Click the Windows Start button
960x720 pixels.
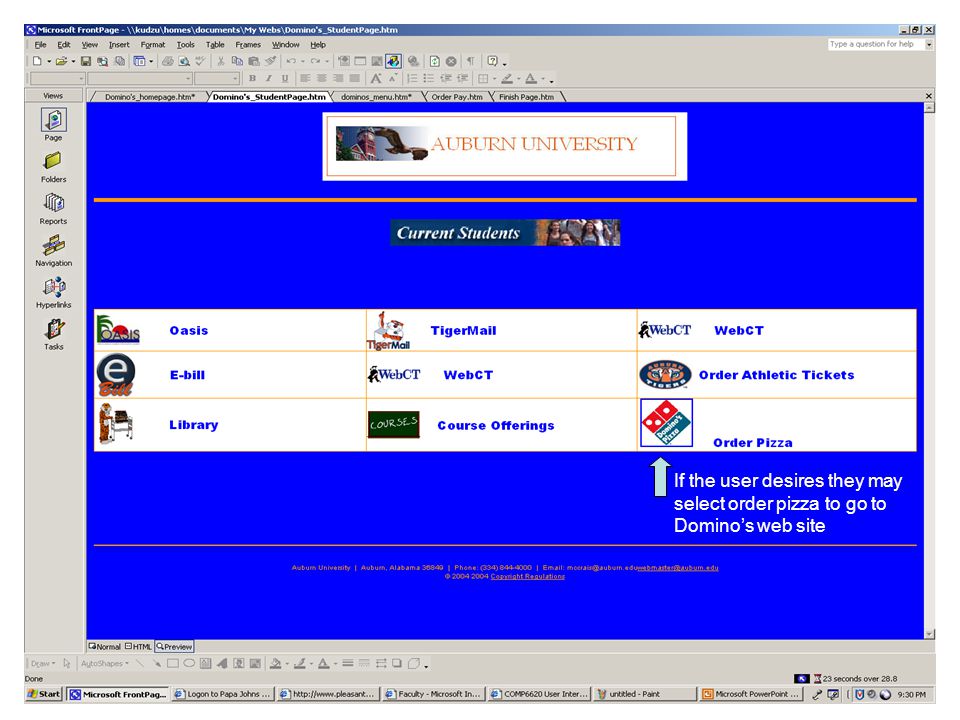44,694
